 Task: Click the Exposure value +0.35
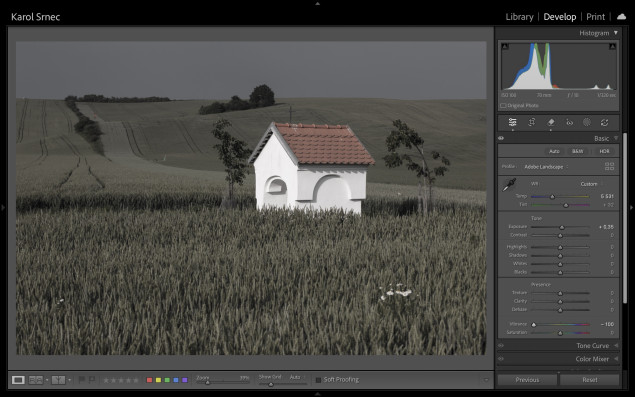606,227
